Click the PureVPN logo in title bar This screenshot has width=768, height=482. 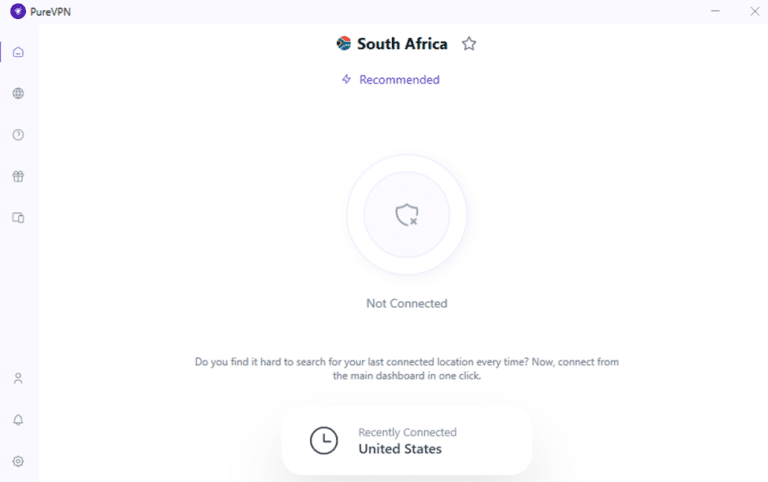pos(17,11)
